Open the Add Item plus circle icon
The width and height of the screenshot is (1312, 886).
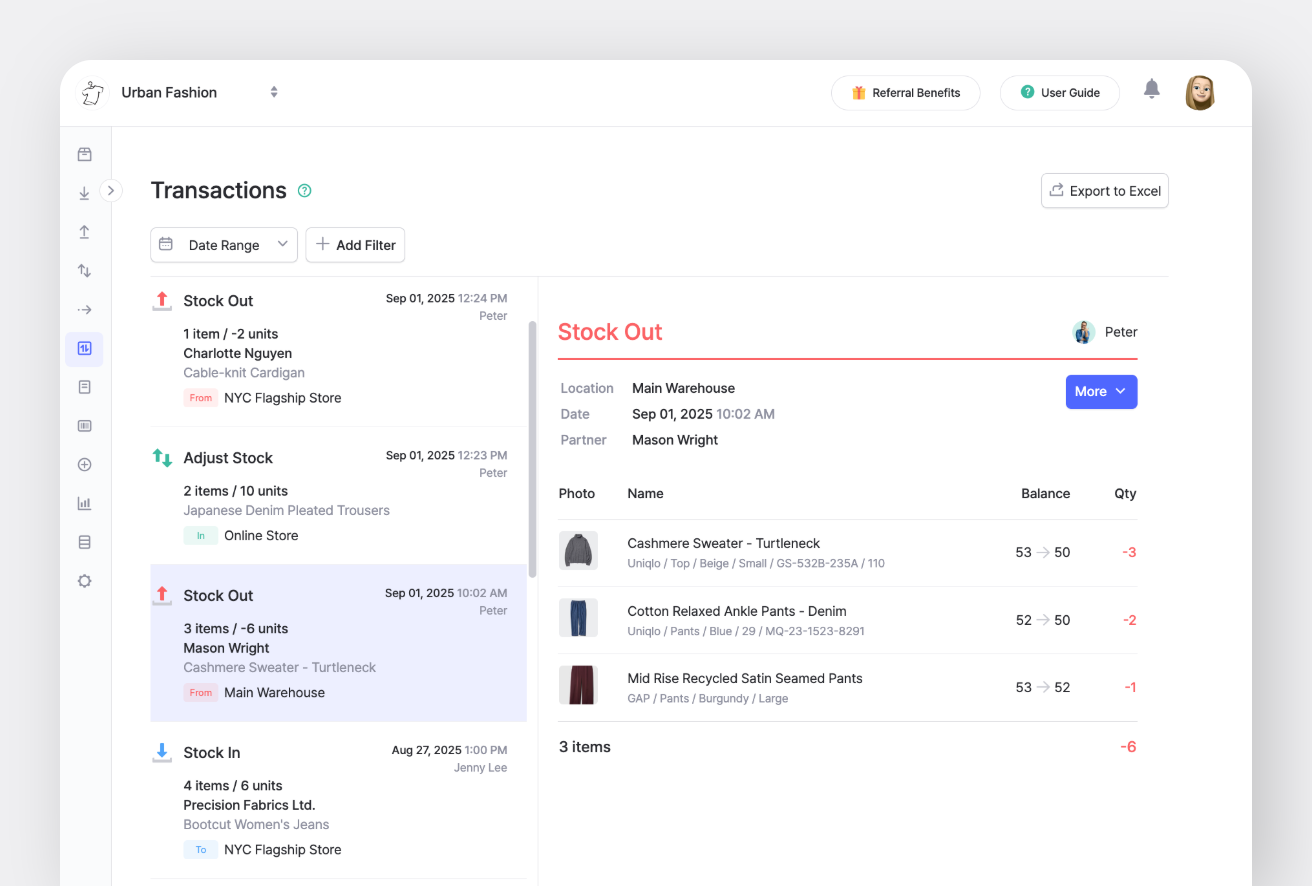tap(84, 464)
